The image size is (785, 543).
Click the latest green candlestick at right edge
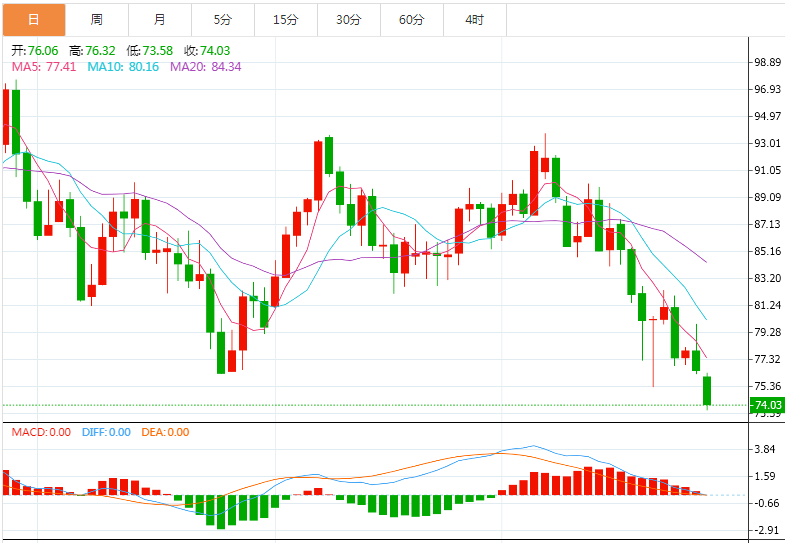point(707,391)
